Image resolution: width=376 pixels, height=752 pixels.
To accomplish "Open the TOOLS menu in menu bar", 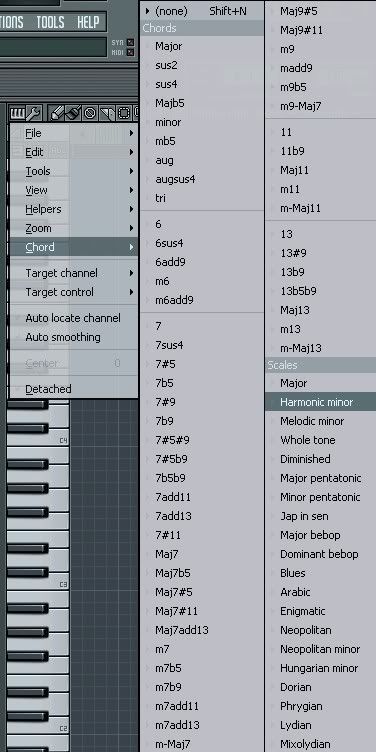I will [51, 22].
